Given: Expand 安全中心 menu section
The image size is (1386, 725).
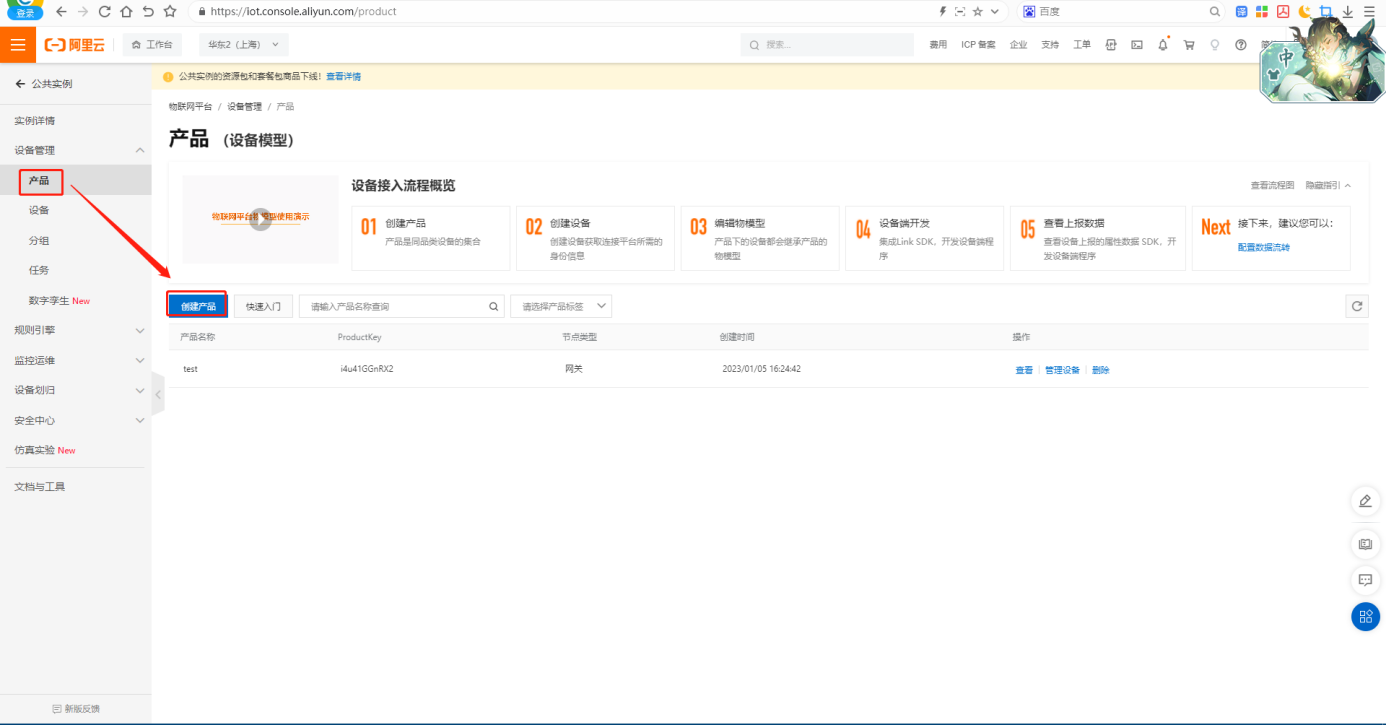Looking at the screenshot, I should tap(140, 420).
